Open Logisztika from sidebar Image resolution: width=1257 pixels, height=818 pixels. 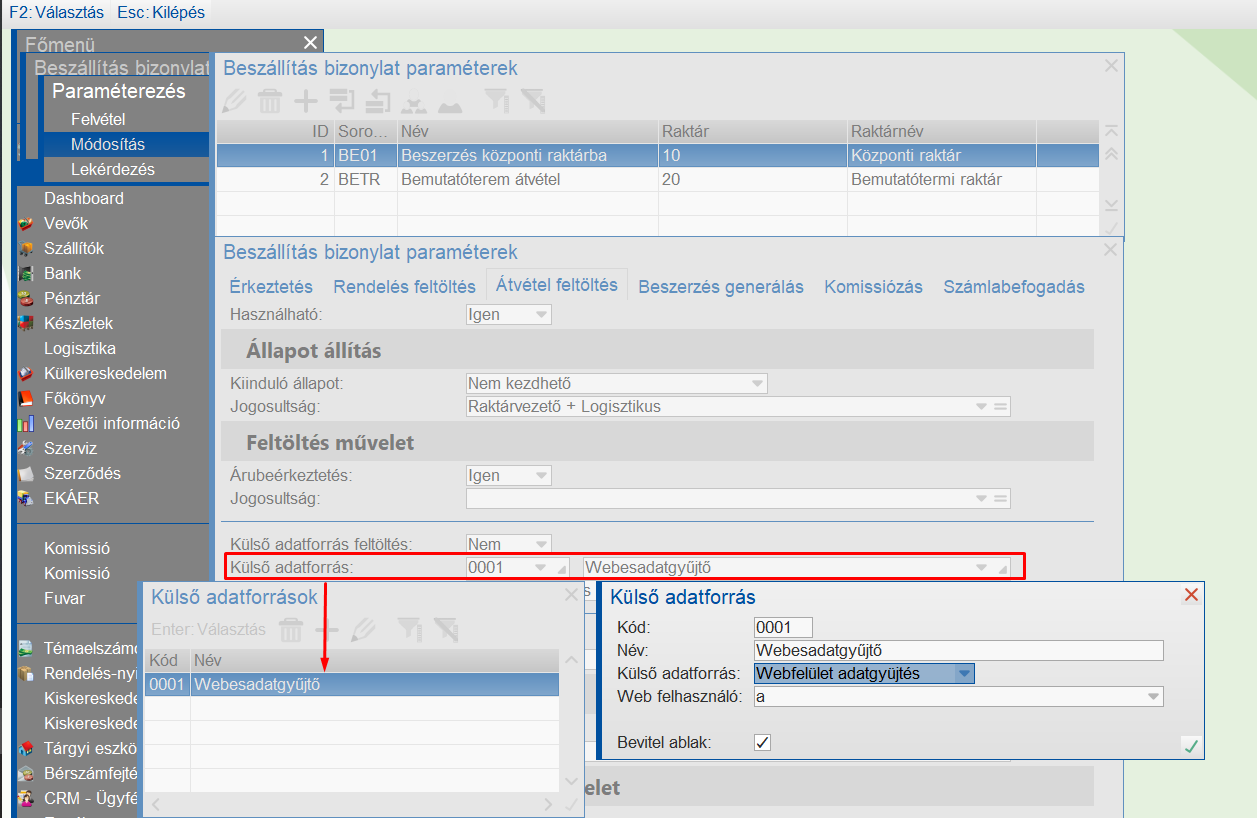[80, 348]
